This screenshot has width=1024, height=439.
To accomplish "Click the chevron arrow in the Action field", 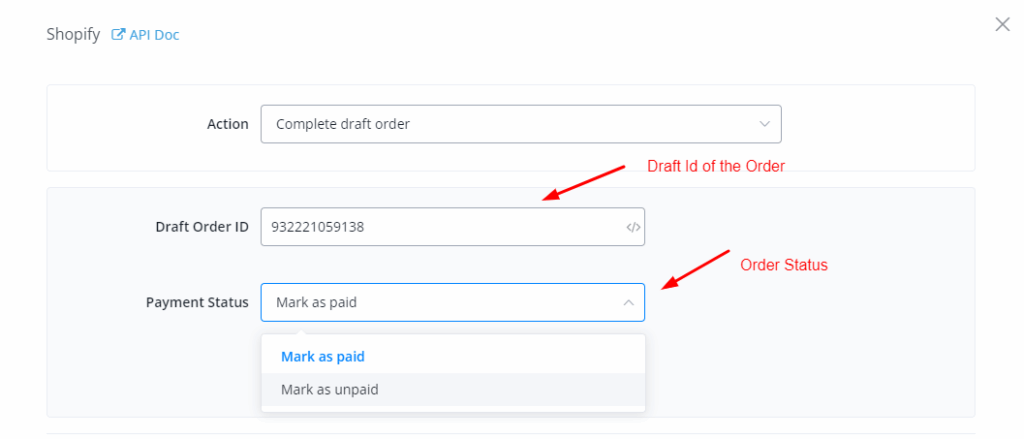I will click(765, 124).
